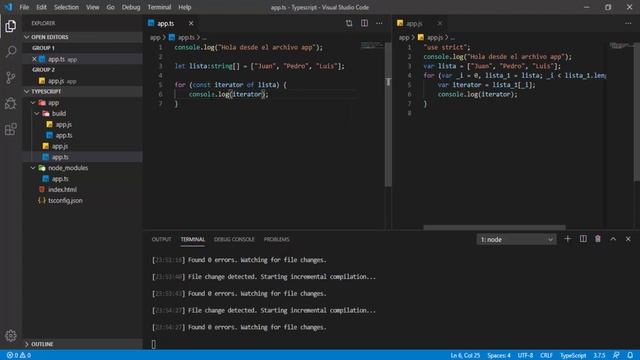Close the app.js editor tab
Viewport: 640px width, 360px height.
point(440,23)
